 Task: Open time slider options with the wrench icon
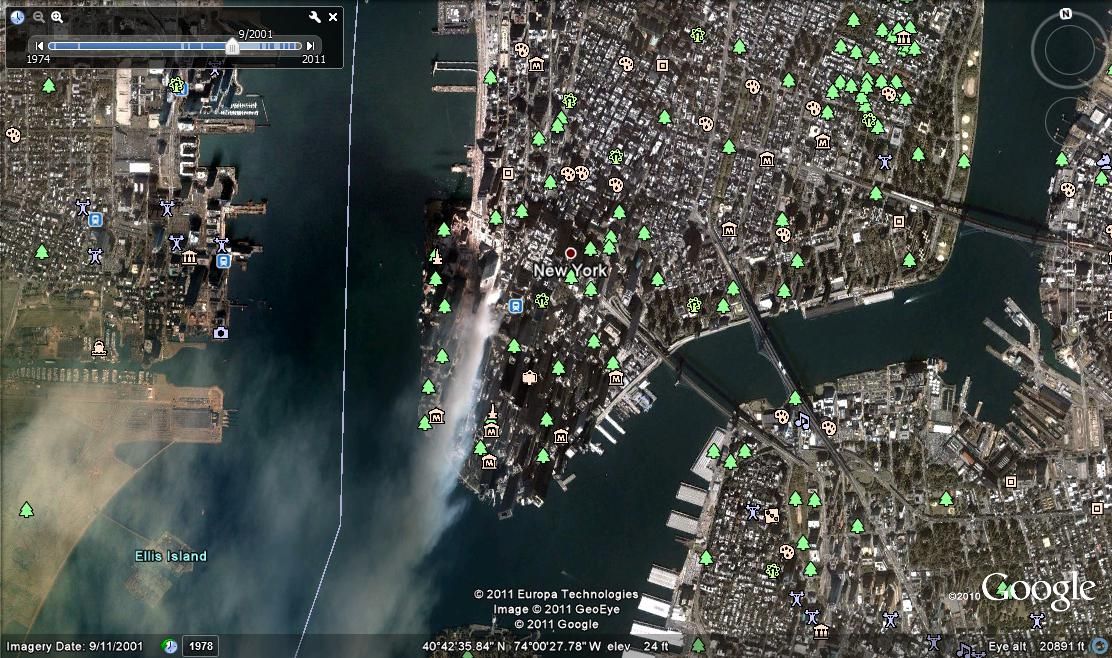[314, 17]
